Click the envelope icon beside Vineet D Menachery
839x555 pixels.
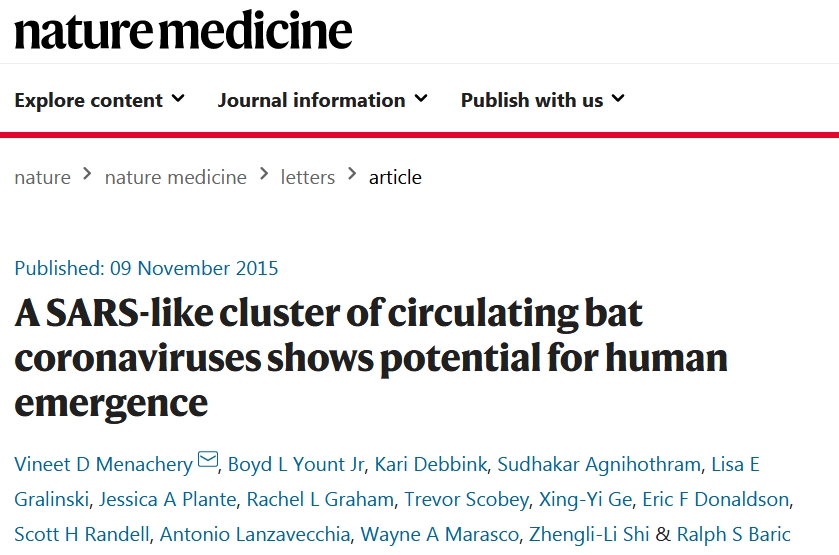tap(208, 461)
